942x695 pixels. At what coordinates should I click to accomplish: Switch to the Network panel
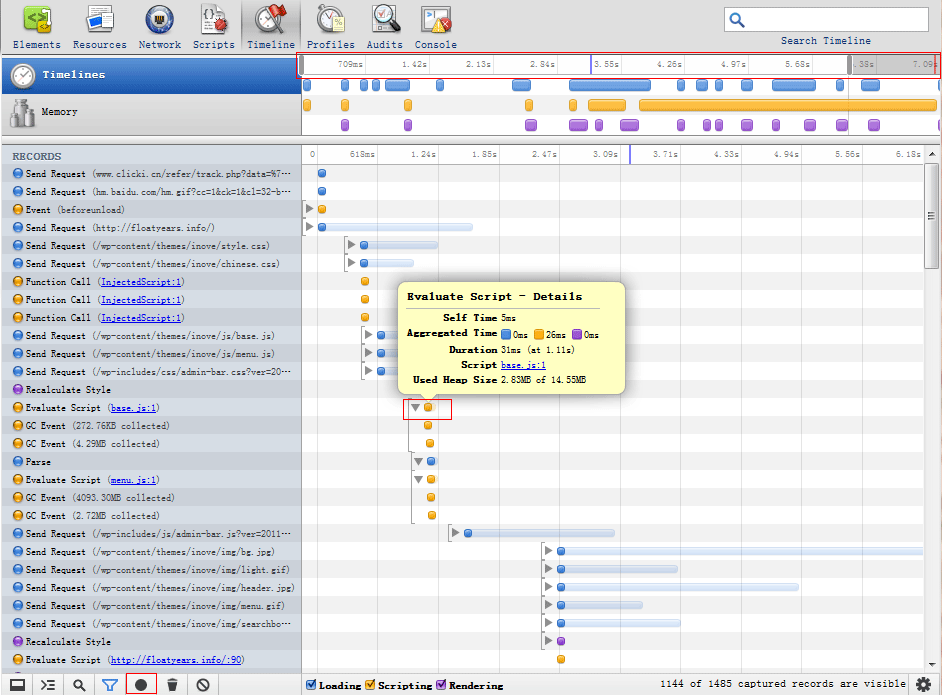pos(160,27)
